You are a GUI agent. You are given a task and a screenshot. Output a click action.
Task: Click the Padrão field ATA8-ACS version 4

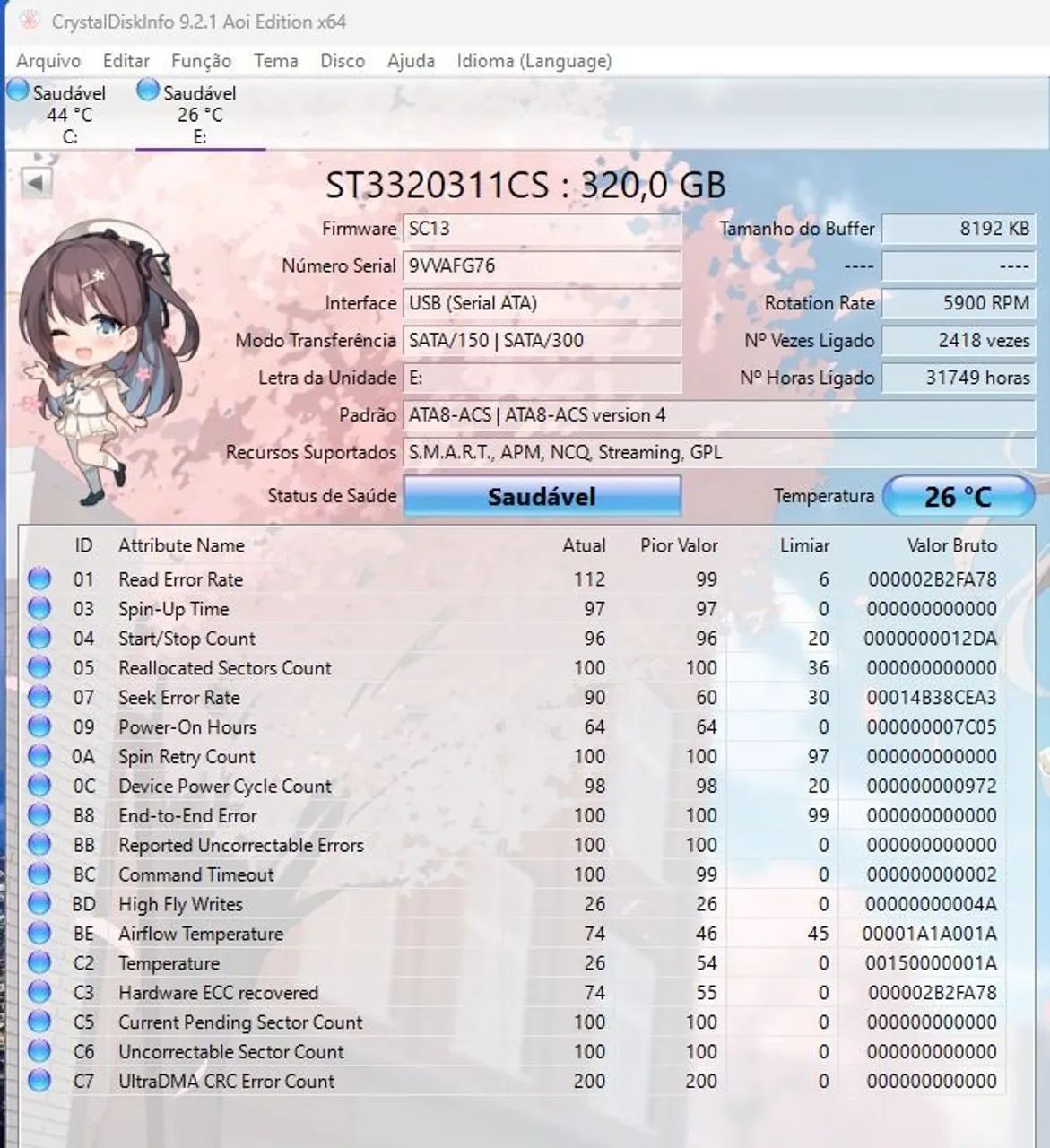[x=719, y=415]
